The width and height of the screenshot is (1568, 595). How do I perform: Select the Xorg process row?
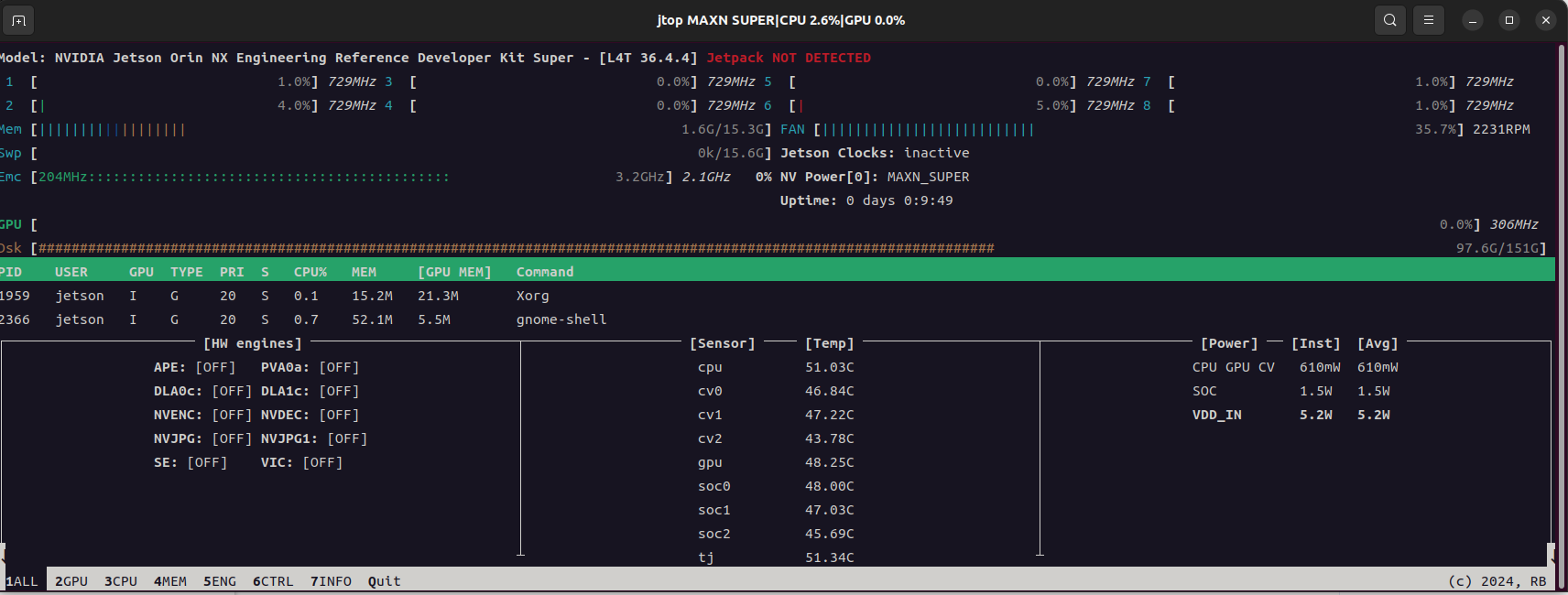(x=532, y=296)
